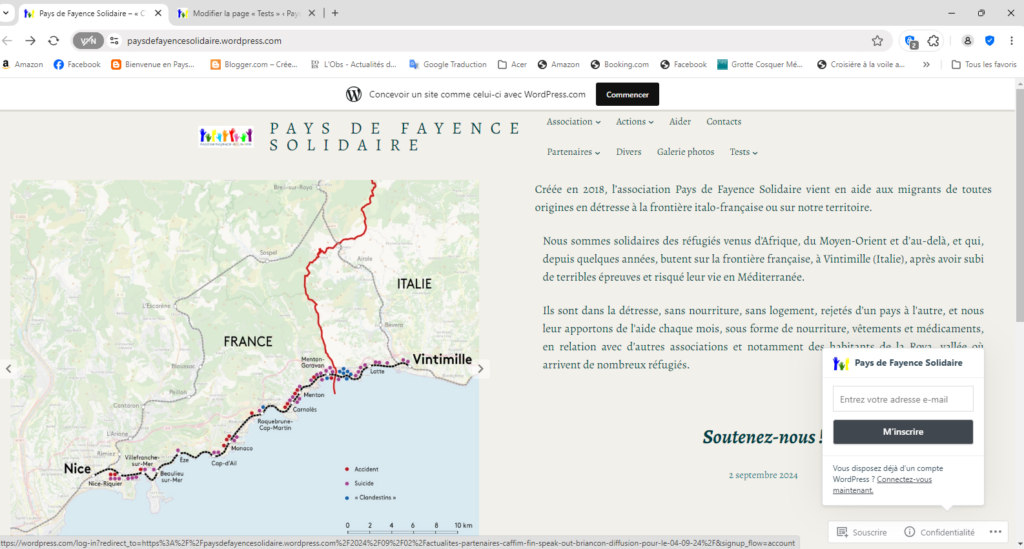This screenshot has height=549, width=1024.
Task: Open the browser extensions puzzle icon
Action: [933, 41]
